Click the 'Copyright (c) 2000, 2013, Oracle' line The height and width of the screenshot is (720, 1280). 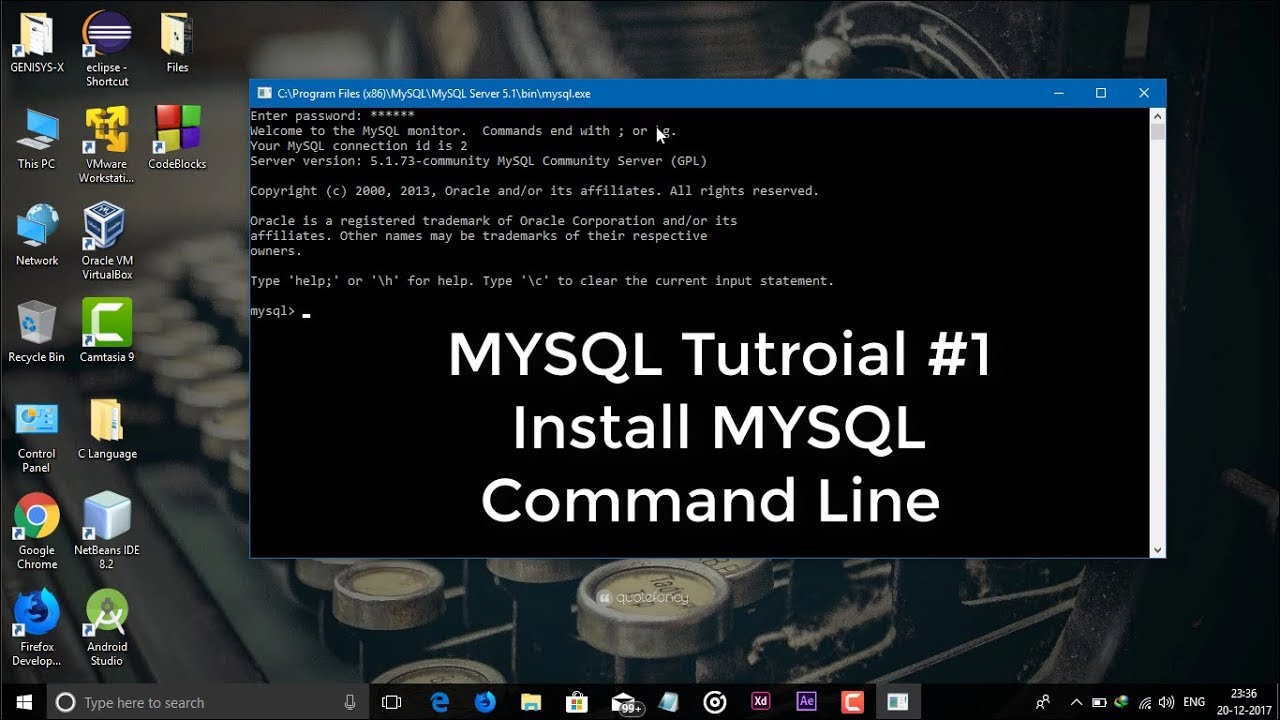[534, 191]
